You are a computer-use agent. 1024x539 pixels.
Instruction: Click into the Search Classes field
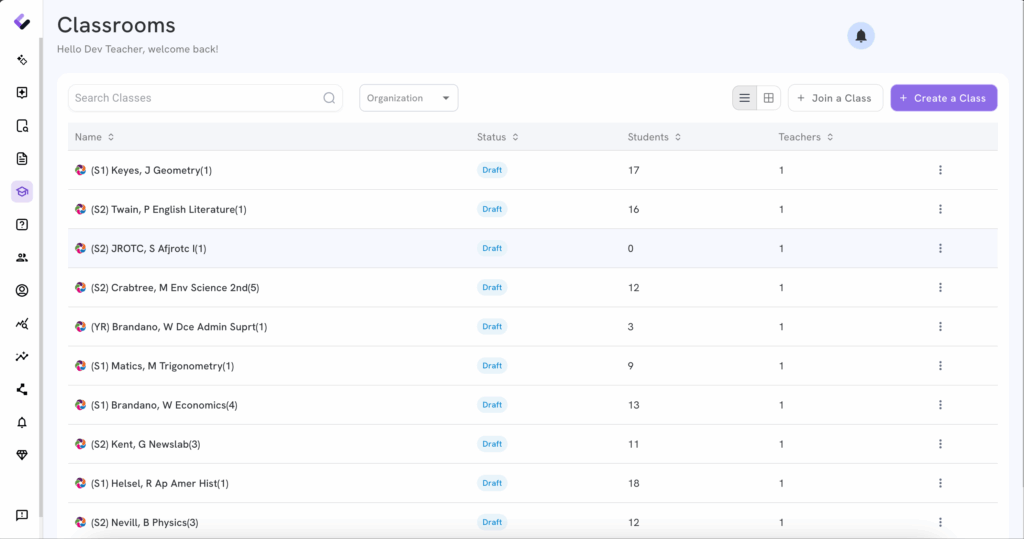point(195,98)
